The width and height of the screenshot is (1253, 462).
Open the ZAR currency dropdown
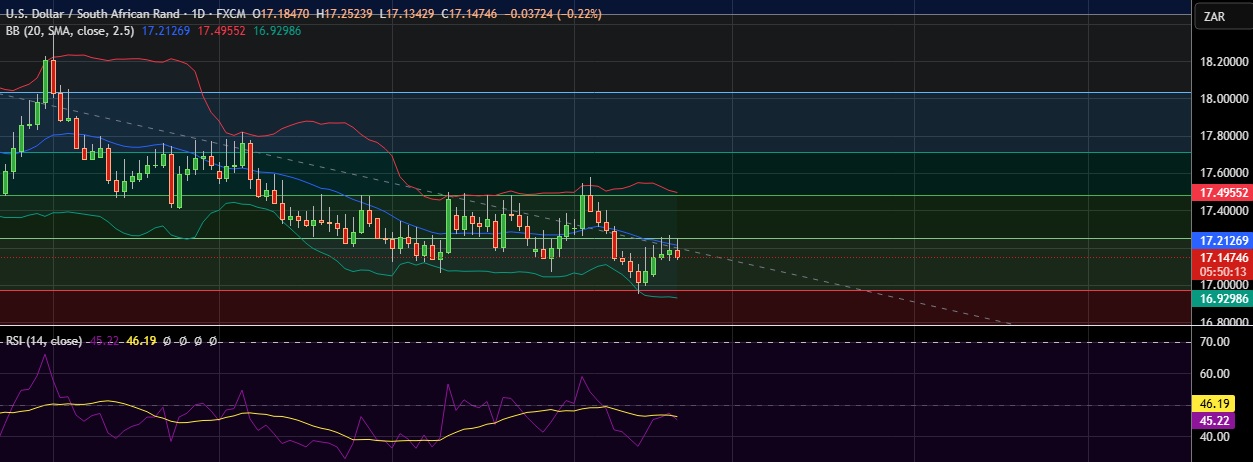1215,16
